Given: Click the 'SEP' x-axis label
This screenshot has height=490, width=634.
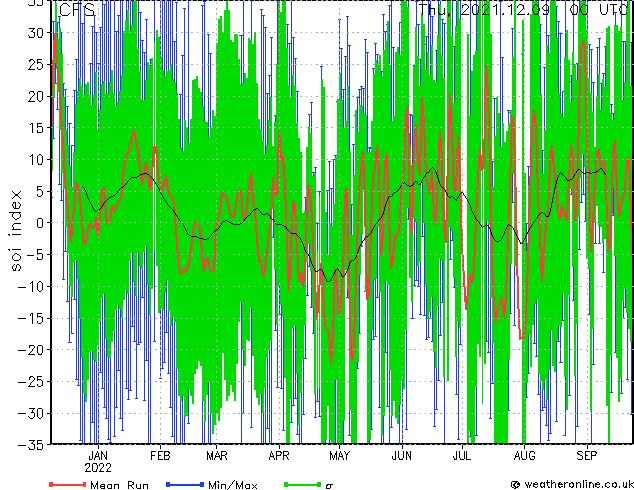Looking at the screenshot, I should pyautogui.click(x=587, y=456).
